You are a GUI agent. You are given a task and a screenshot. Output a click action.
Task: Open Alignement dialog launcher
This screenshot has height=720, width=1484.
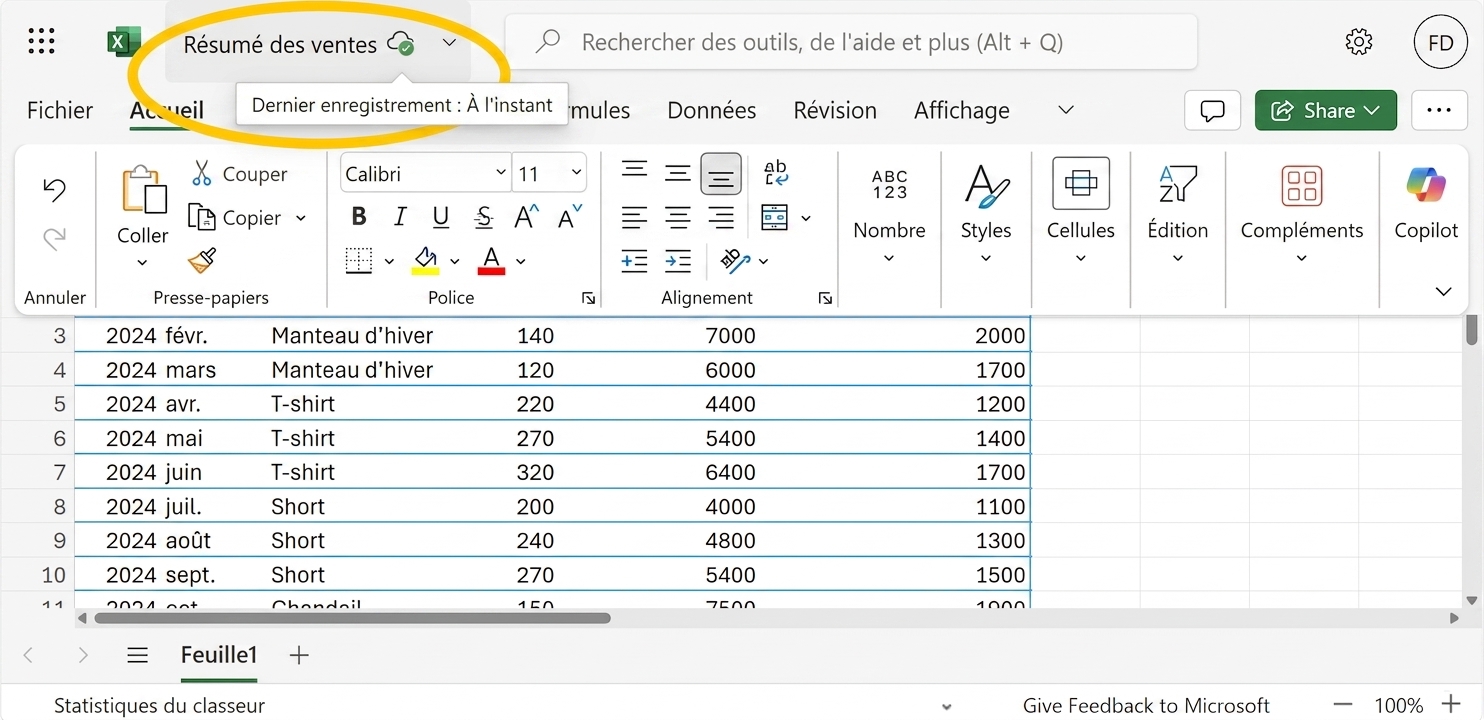point(825,298)
